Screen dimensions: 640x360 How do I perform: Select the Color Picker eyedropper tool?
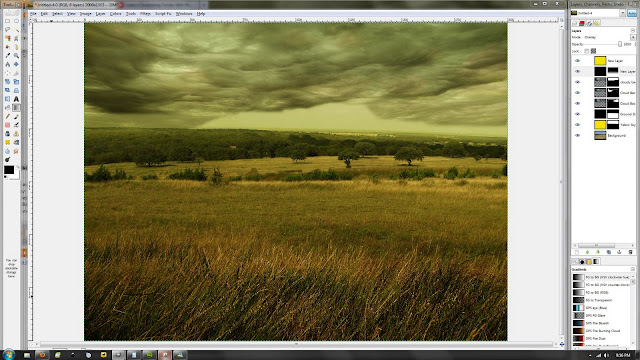(7, 55)
